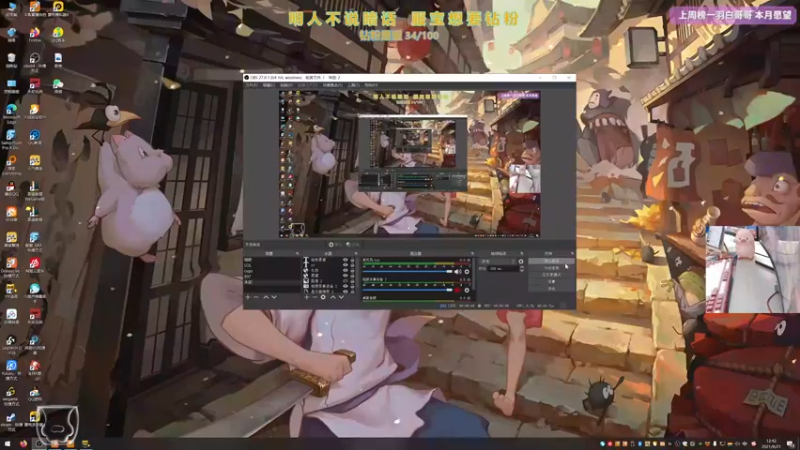
Task: Open the Firefox desktop shortcut
Action: pos(35,34)
